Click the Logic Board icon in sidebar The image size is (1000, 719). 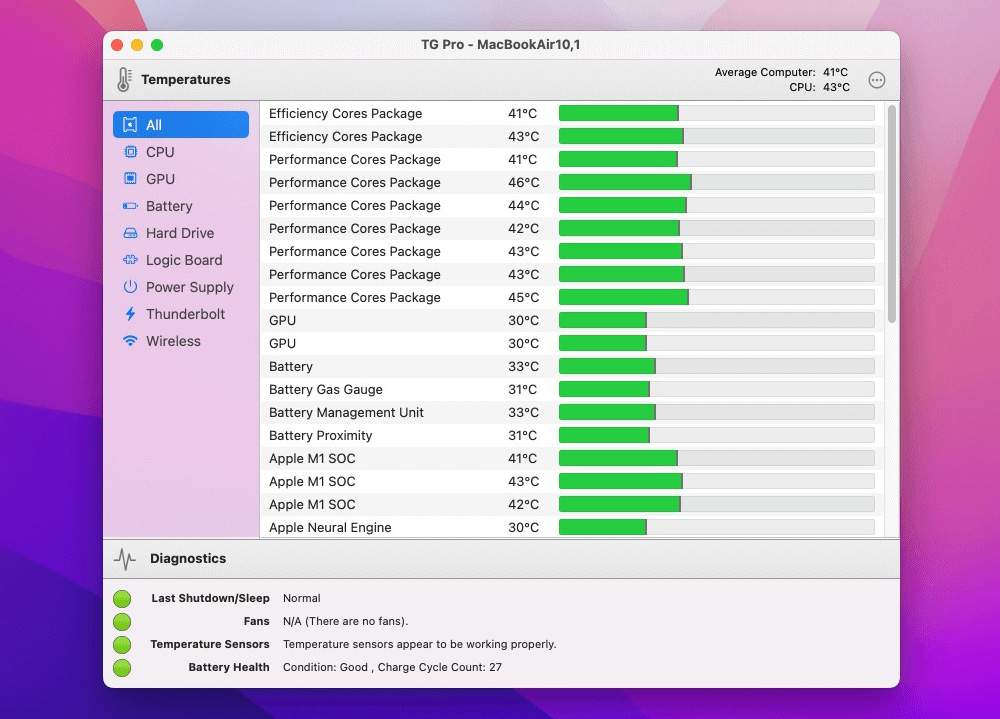coord(130,260)
